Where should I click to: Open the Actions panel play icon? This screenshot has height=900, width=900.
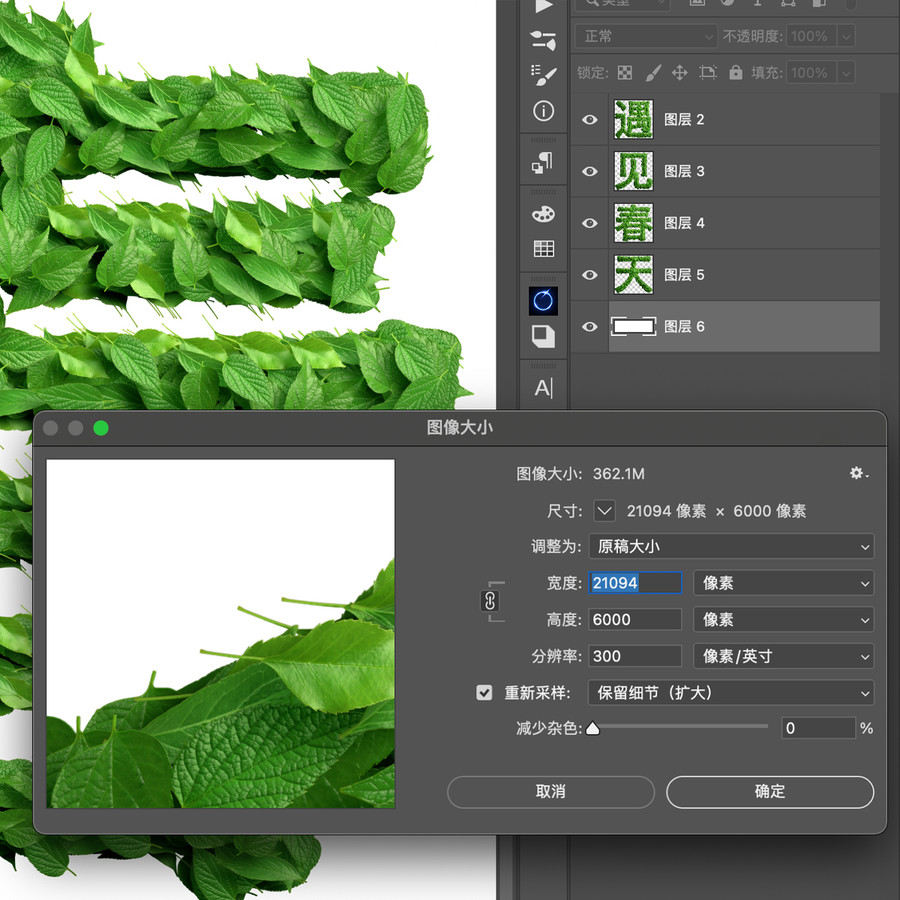click(543, 6)
